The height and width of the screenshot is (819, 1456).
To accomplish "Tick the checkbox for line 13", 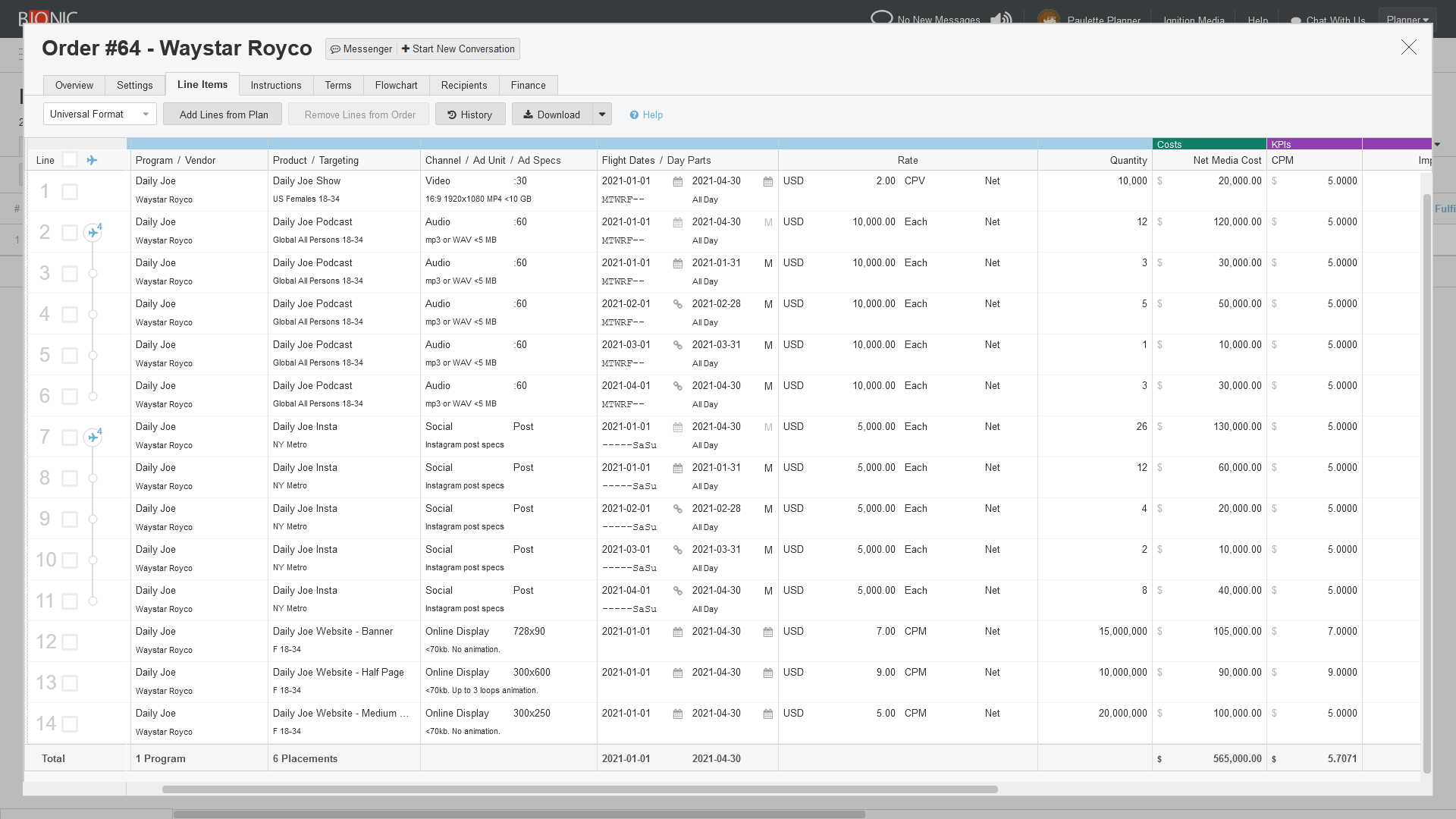I will [x=70, y=683].
